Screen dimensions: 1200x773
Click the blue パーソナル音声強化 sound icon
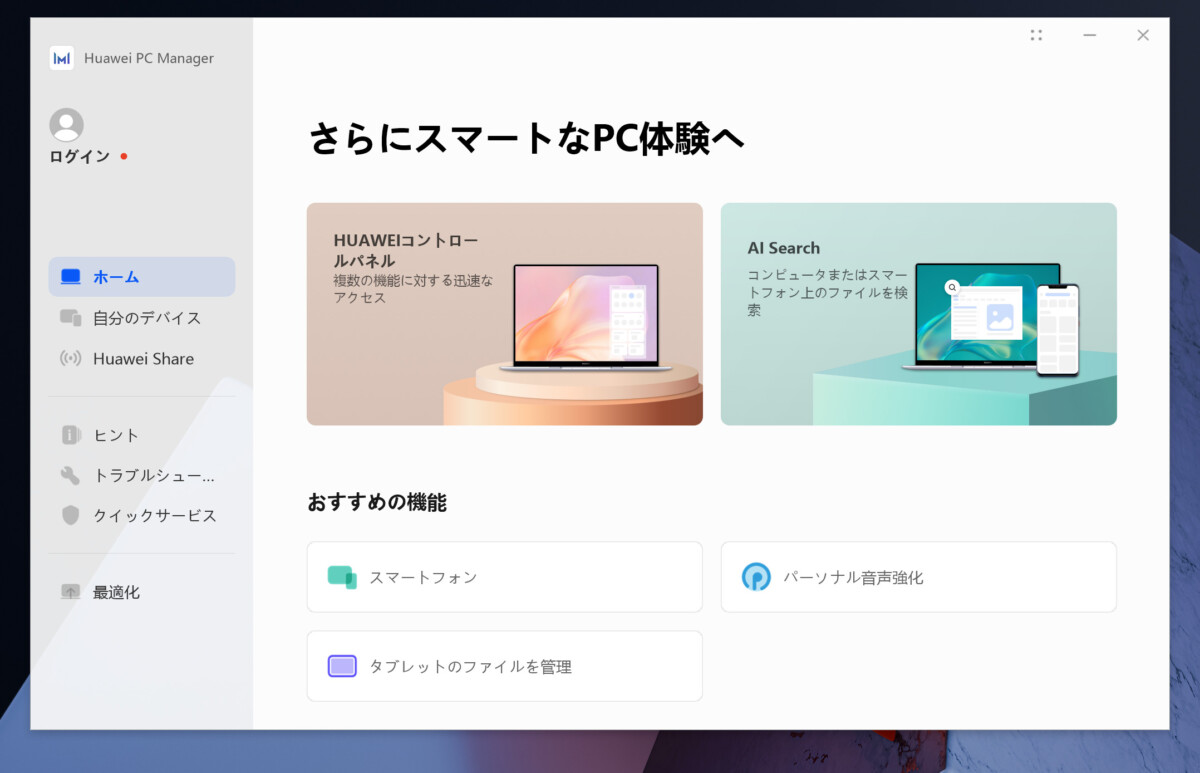click(x=756, y=577)
